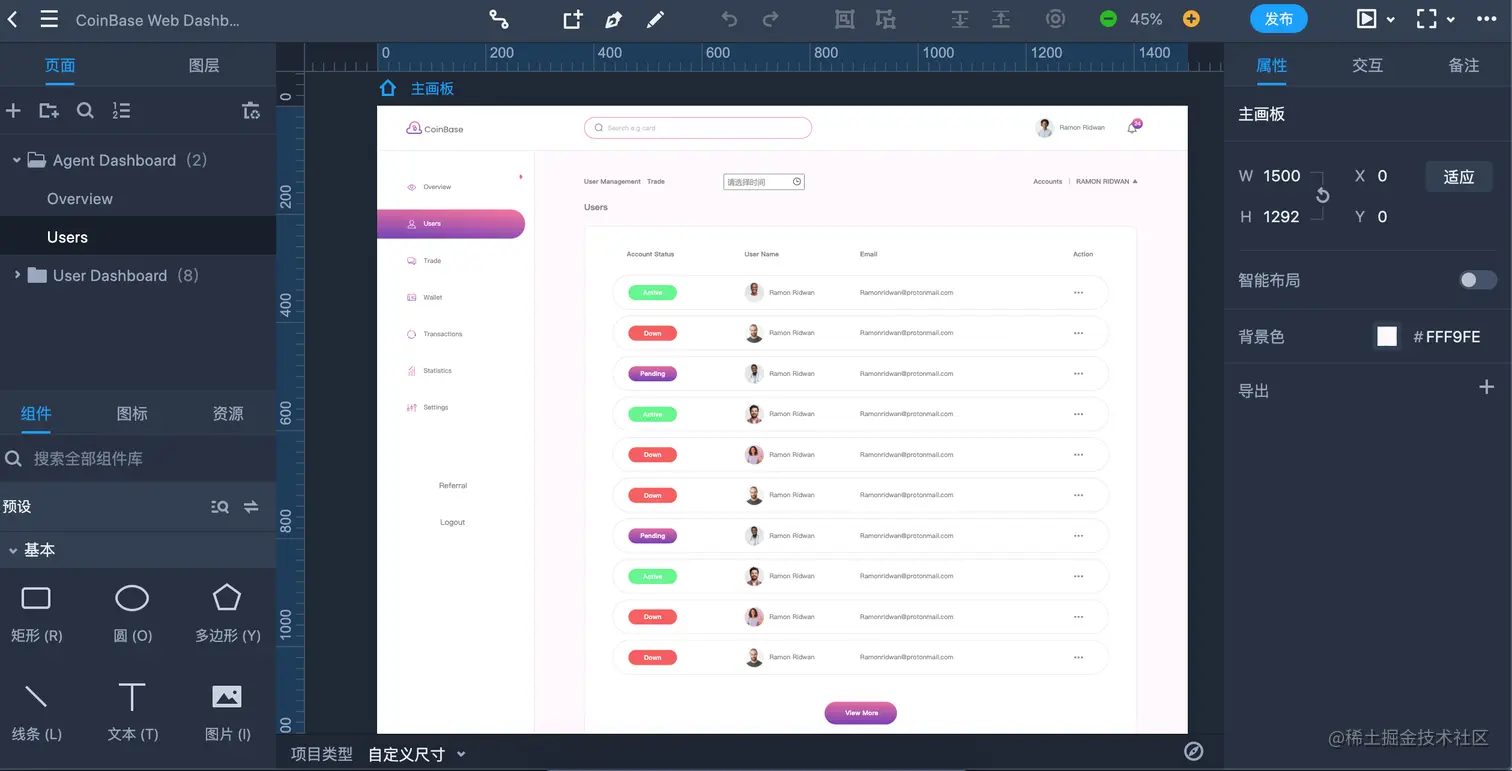Collapse the 基本 component section
The width and height of the screenshot is (1512, 771).
tap(13, 550)
